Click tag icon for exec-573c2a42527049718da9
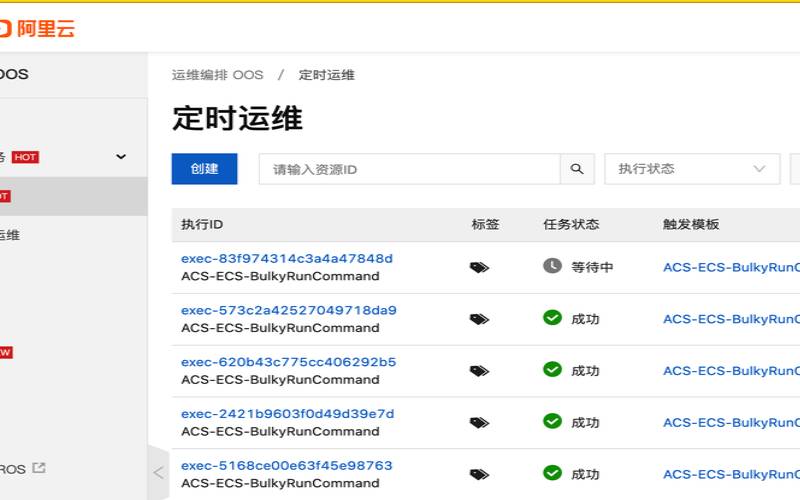This screenshot has width=800, height=500. point(479,319)
